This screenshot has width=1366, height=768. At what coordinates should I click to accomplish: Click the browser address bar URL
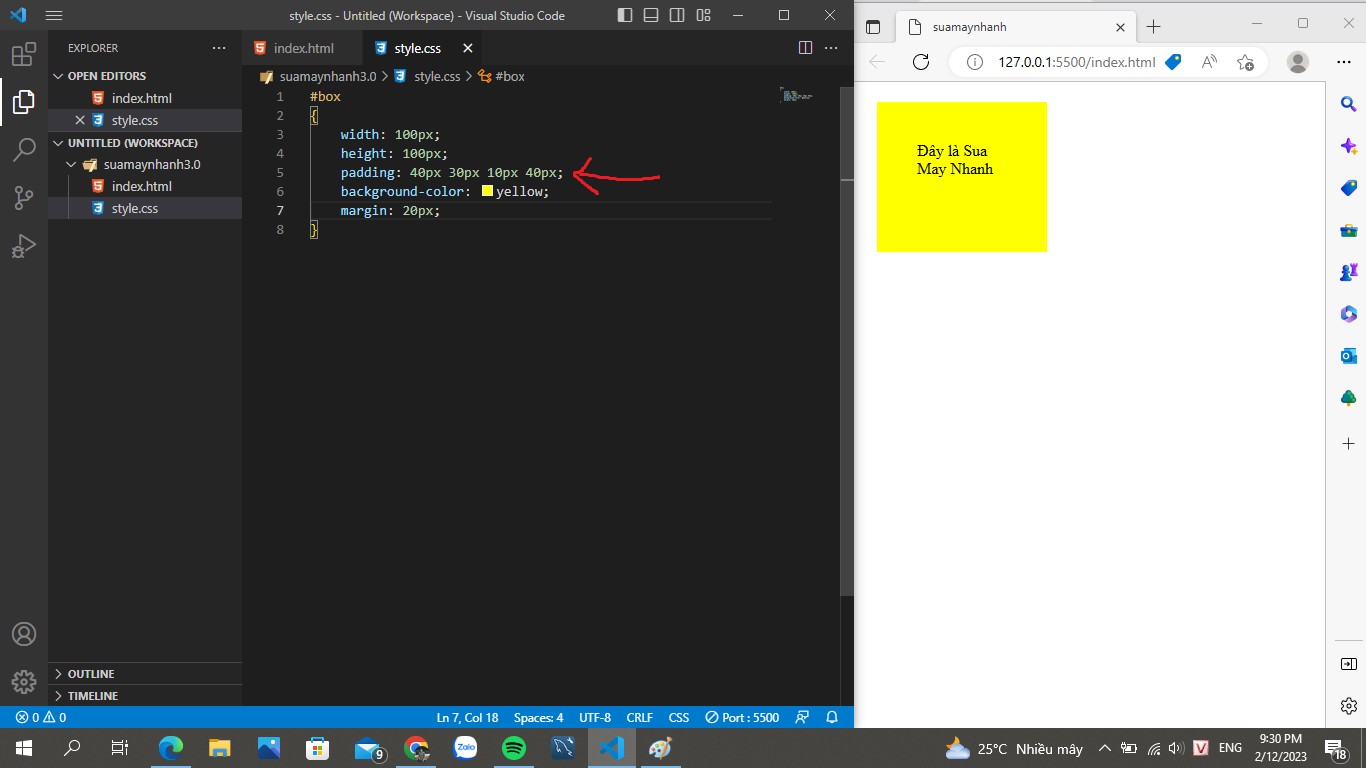click(x=1076, y=62)
